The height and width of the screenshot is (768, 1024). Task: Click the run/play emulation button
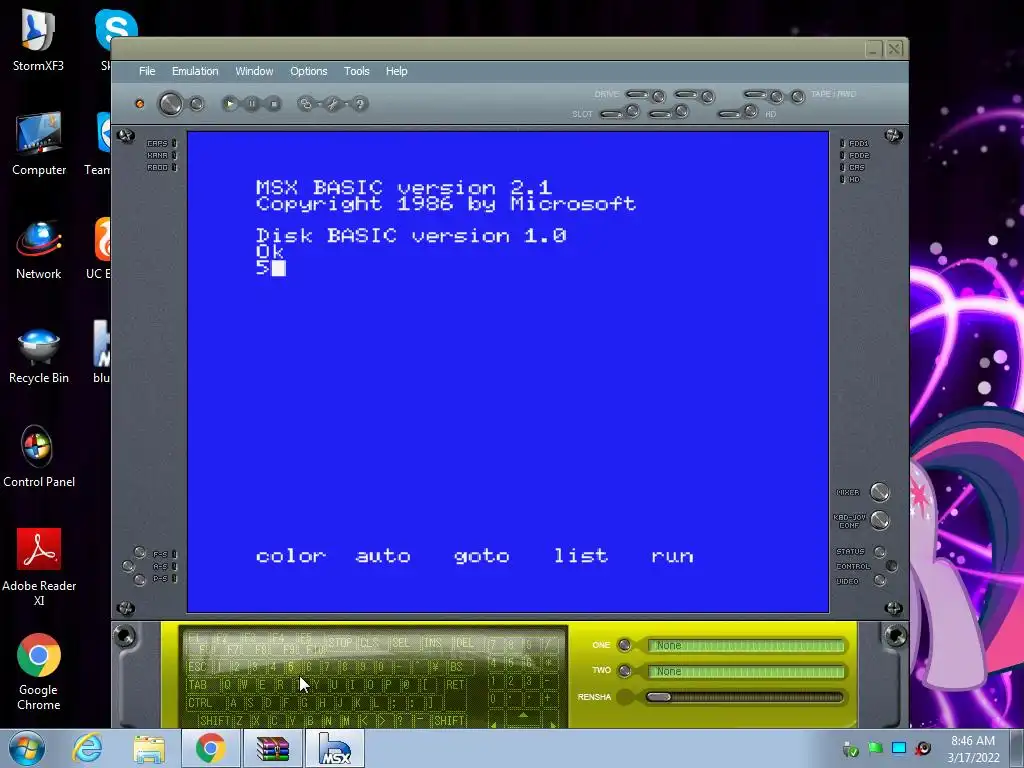click(x=229, y=103)
